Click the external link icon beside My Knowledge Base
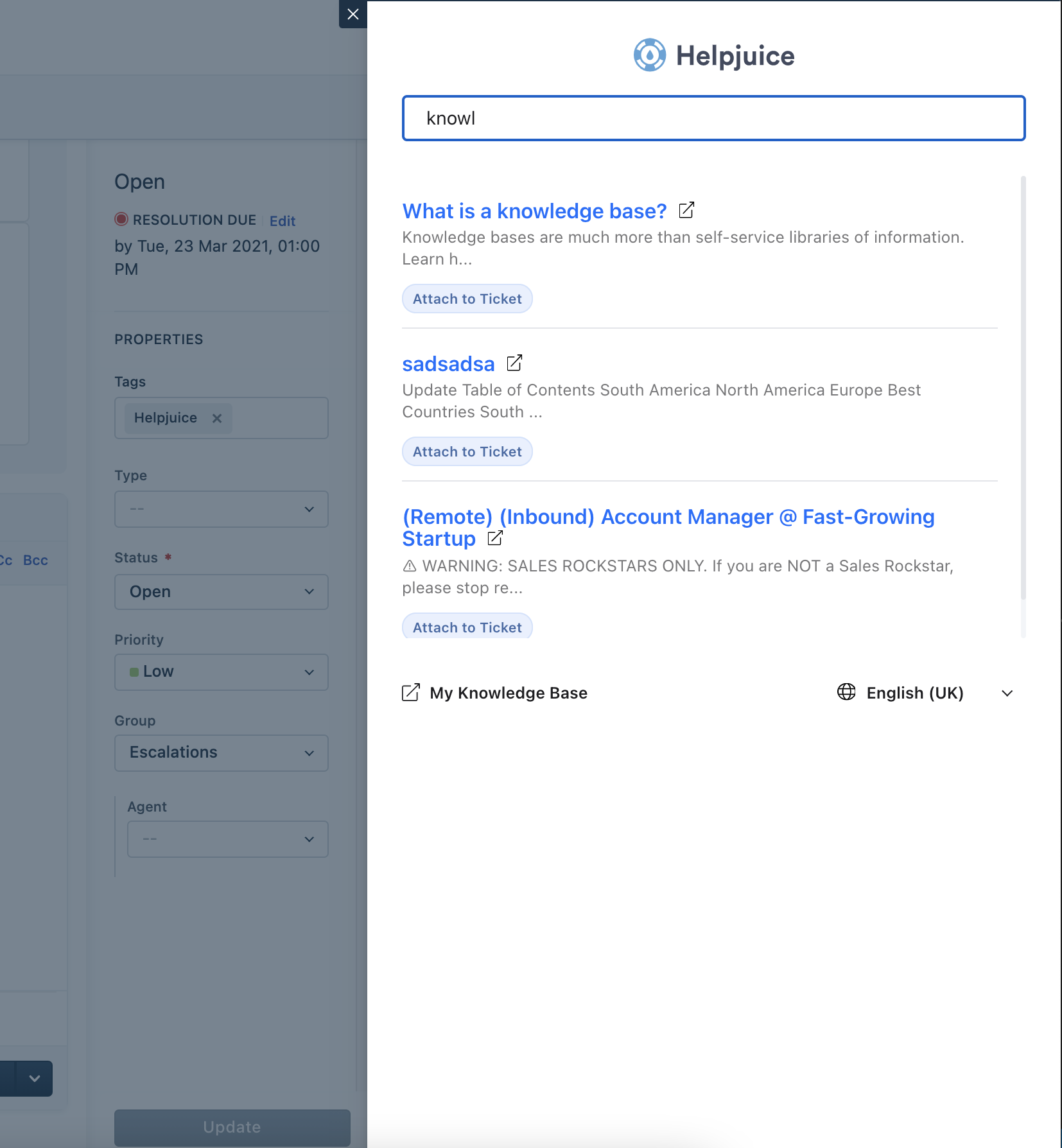 click(x=411, y=693)
